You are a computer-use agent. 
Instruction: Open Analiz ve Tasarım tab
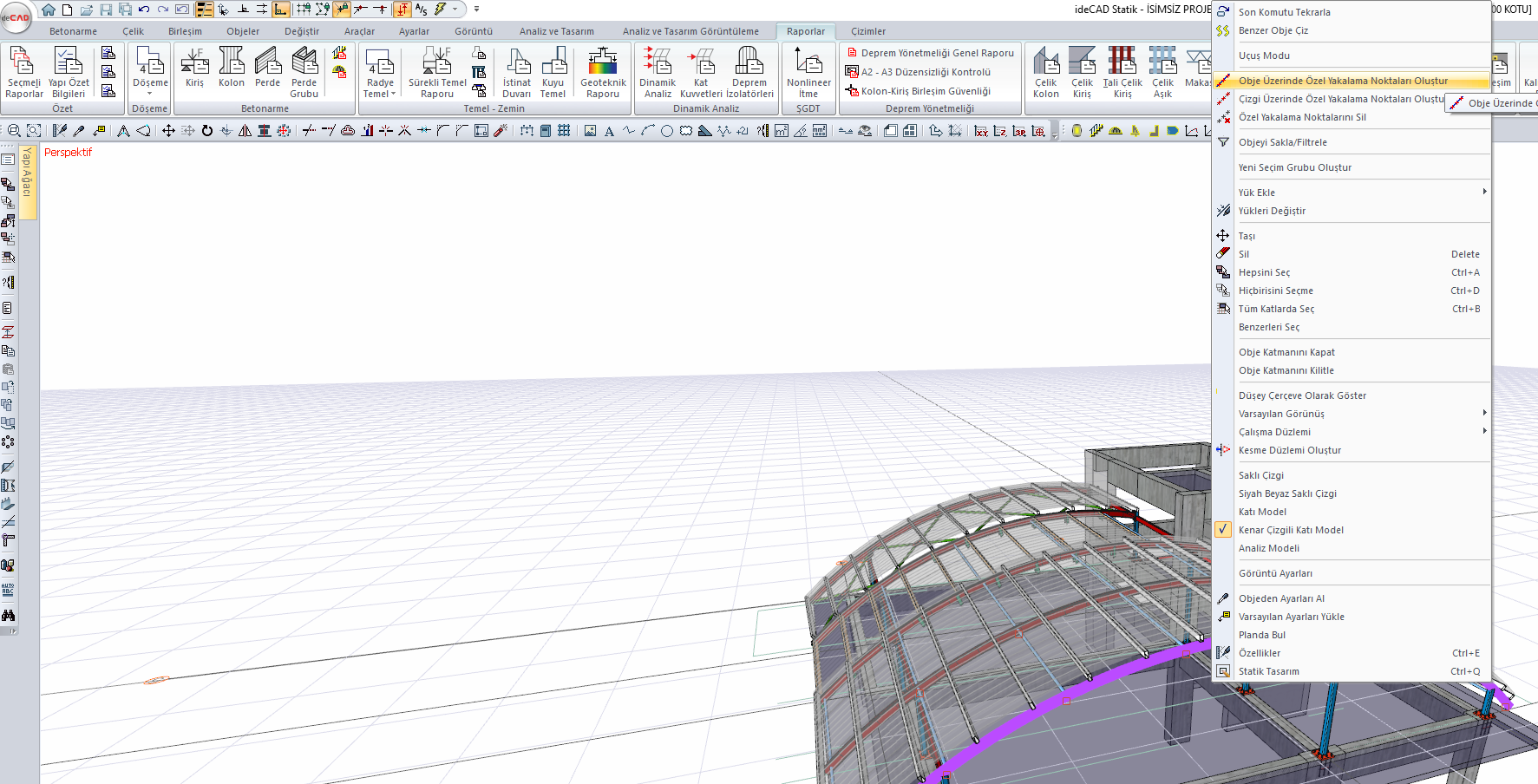(557, 31)
